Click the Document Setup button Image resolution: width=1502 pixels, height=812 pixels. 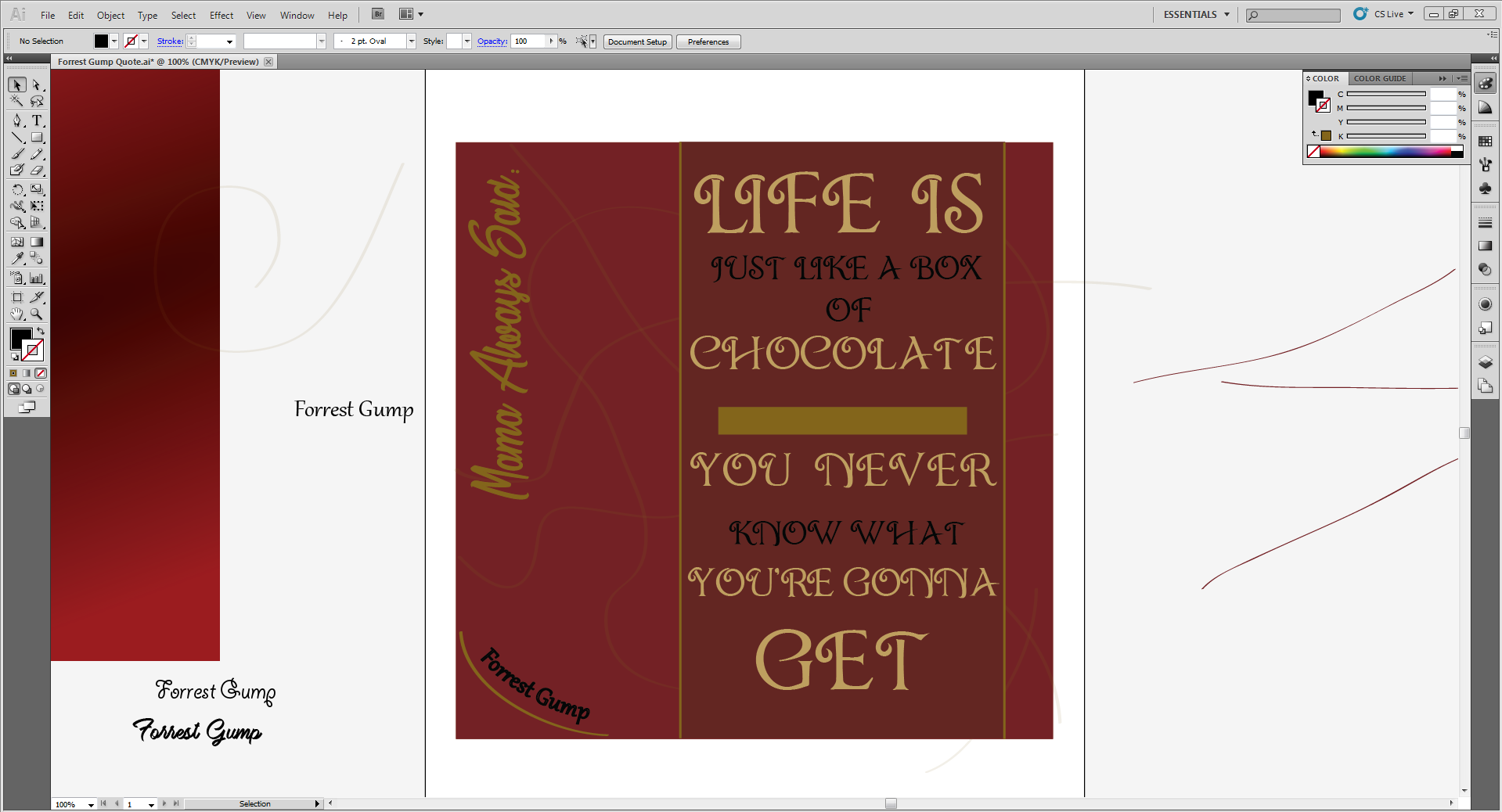(x=637, y=41)
